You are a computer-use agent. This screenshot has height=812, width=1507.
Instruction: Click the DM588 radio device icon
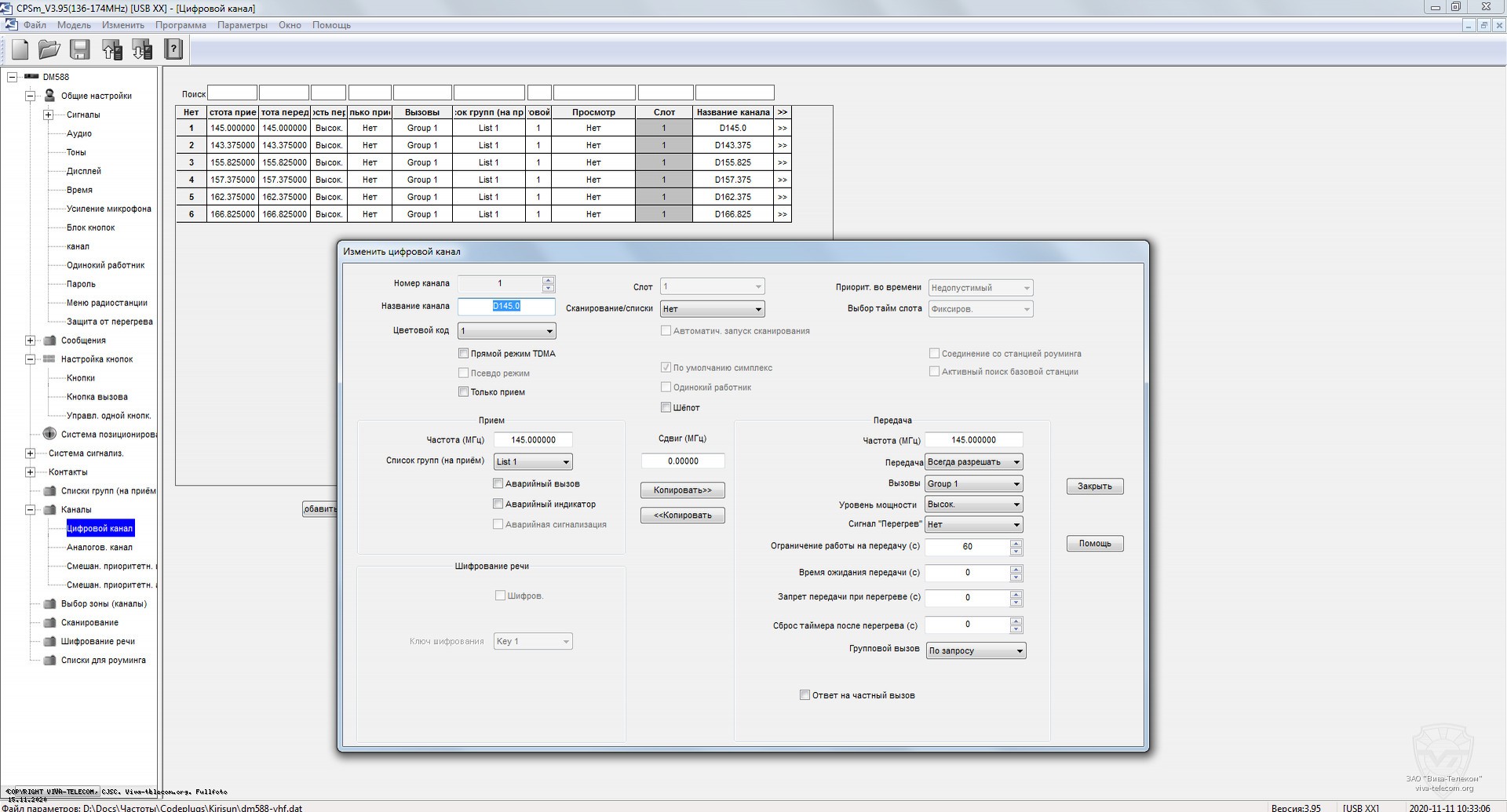pos(31,77)
